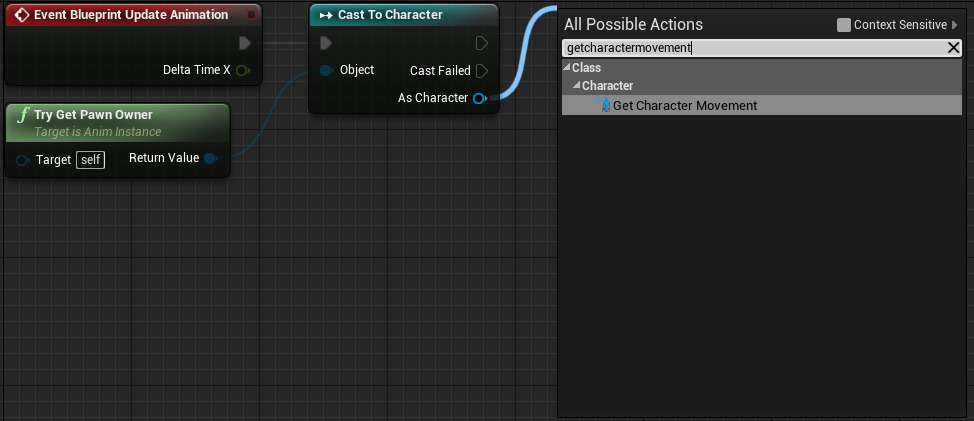Click the Target input pin
This screenshot has height=421, width=974.
23,161
